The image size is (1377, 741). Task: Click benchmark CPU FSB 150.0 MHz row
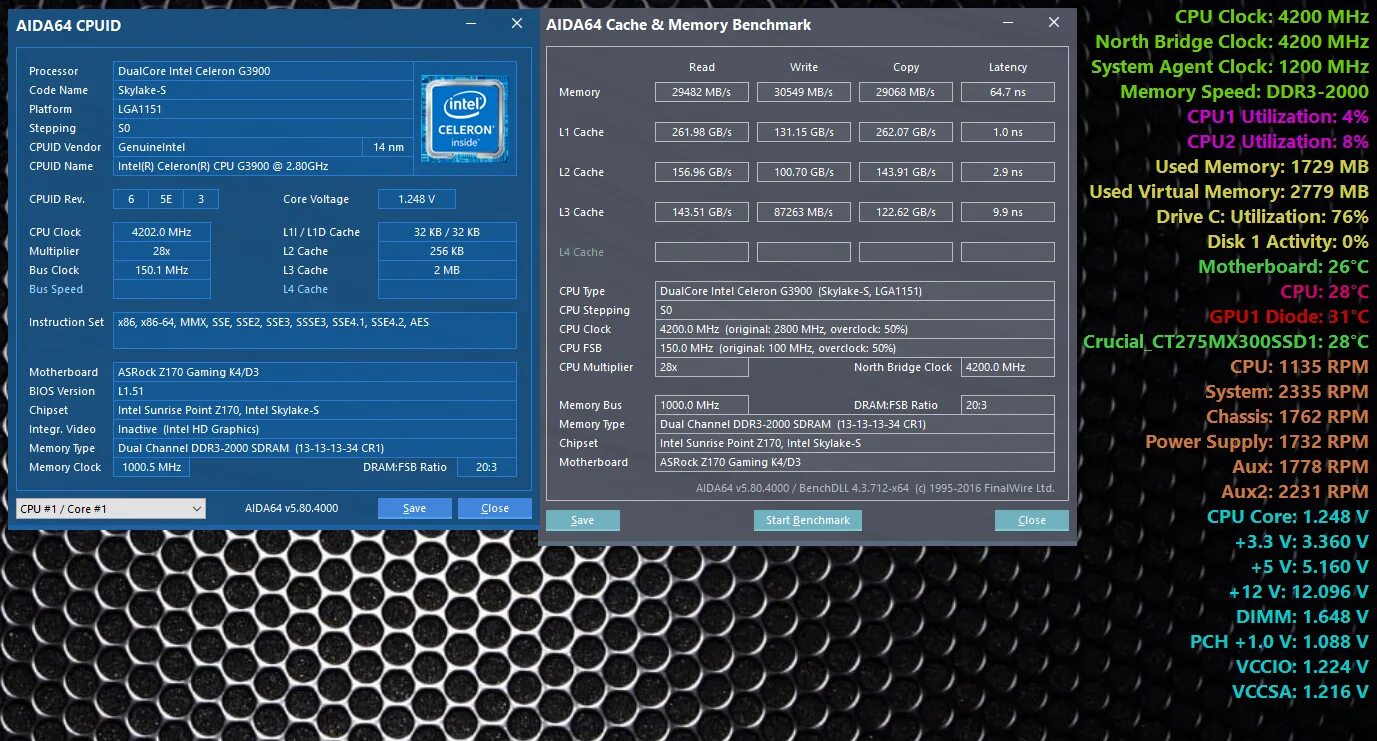855,348
